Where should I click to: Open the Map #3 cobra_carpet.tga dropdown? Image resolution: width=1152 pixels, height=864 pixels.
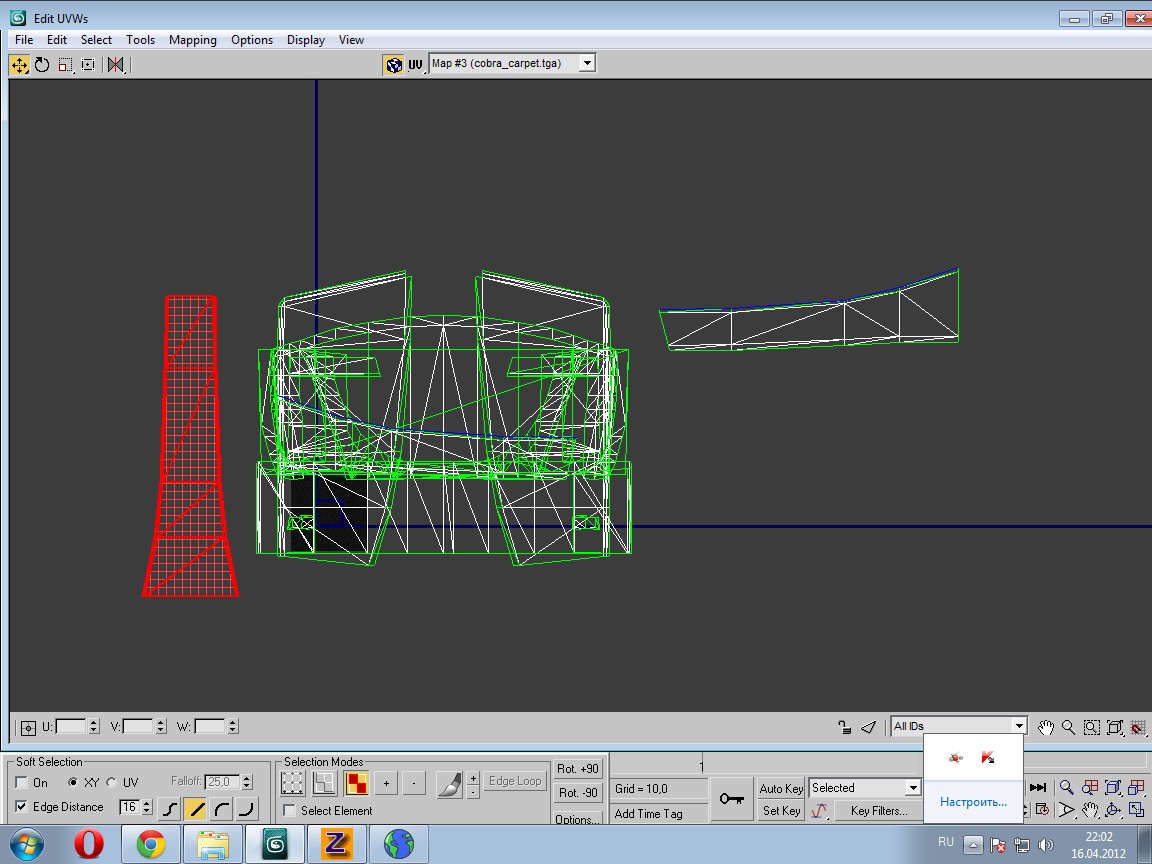[587, 63]
